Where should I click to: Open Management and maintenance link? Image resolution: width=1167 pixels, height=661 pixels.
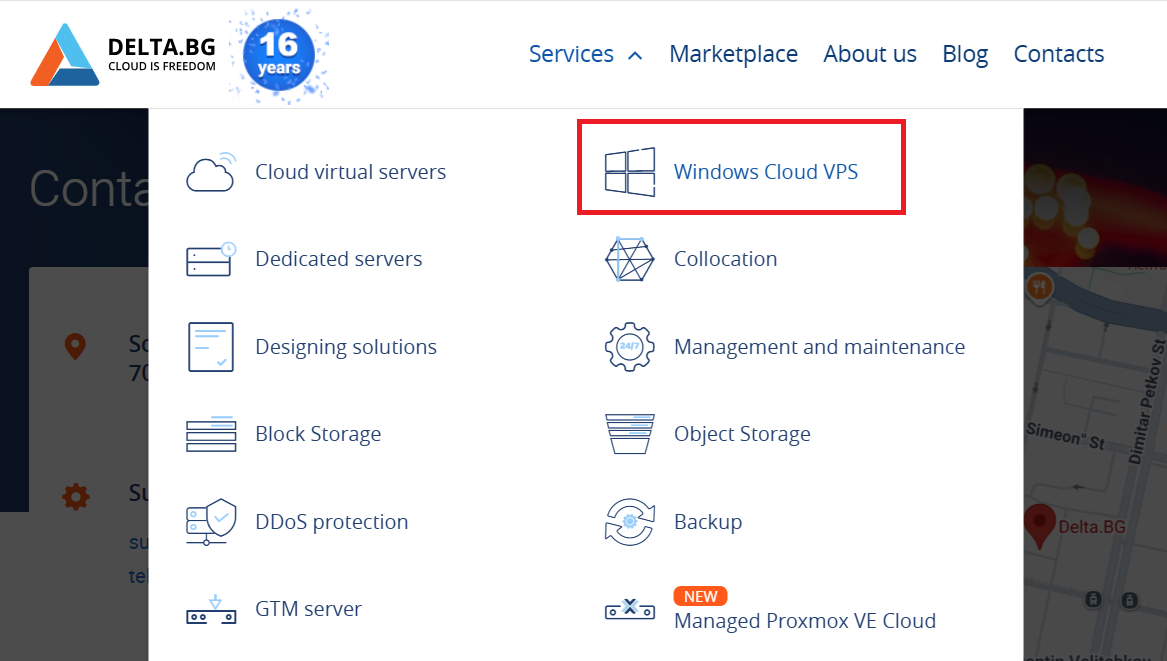[819, 347]
